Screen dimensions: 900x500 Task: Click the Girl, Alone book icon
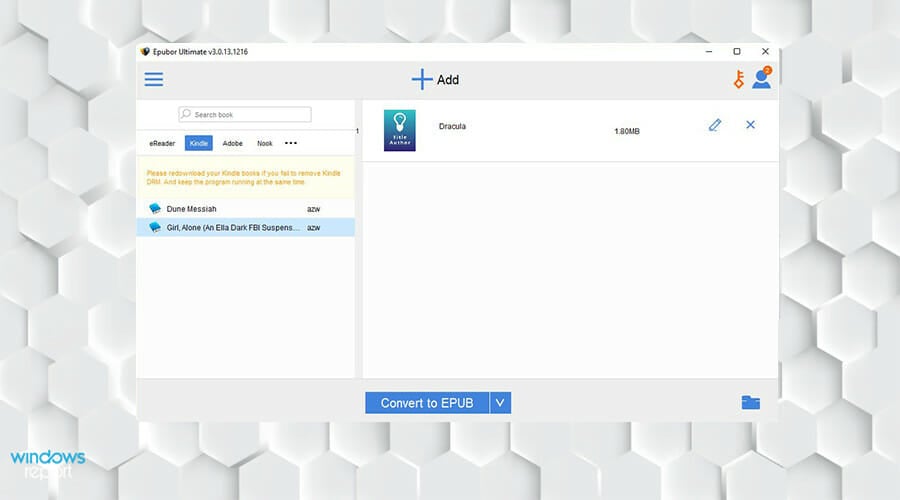(155, 227)
